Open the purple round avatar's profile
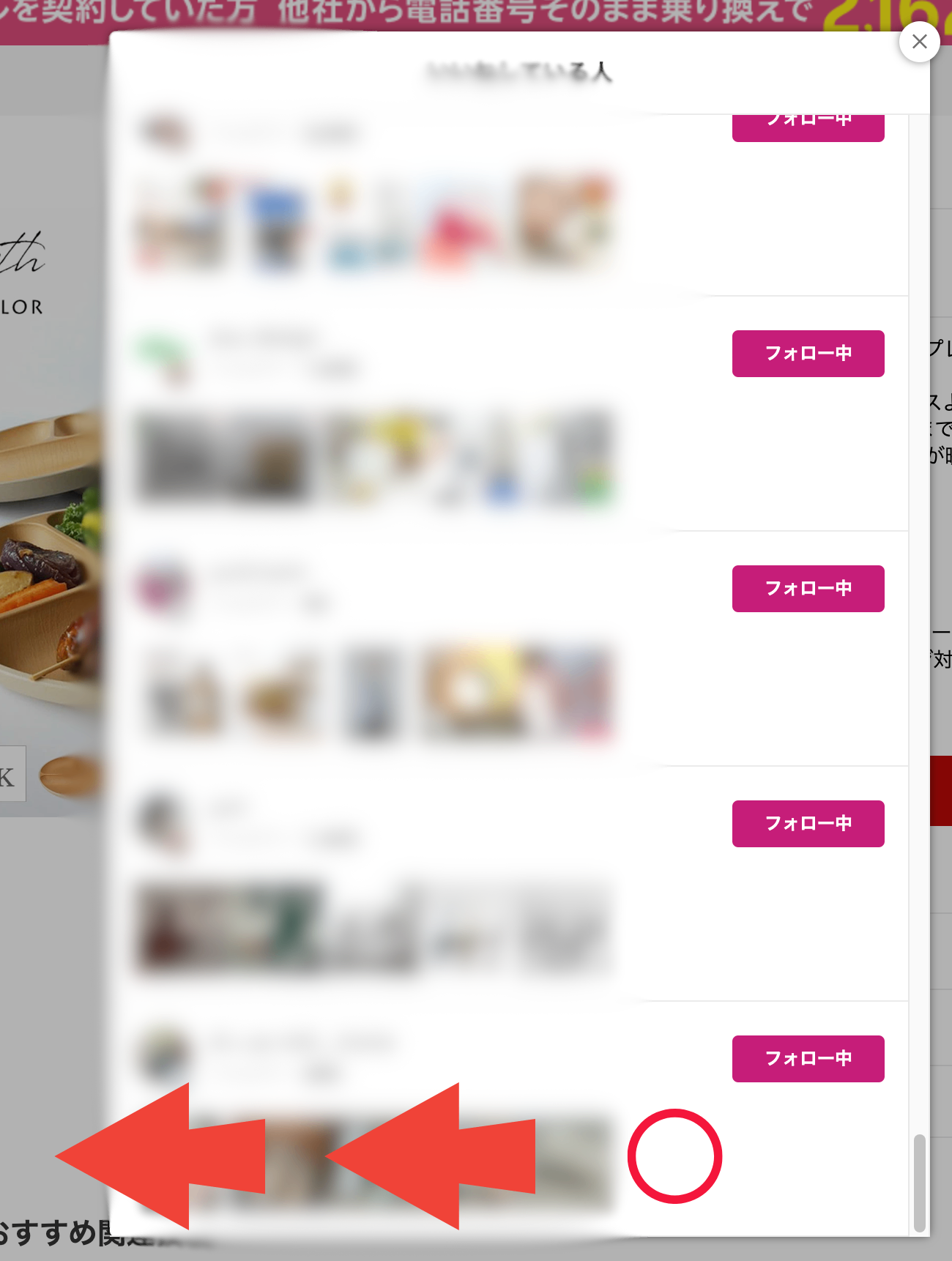Image resolution: width=952 pixels, height=1261 pixels. point(164,589)
